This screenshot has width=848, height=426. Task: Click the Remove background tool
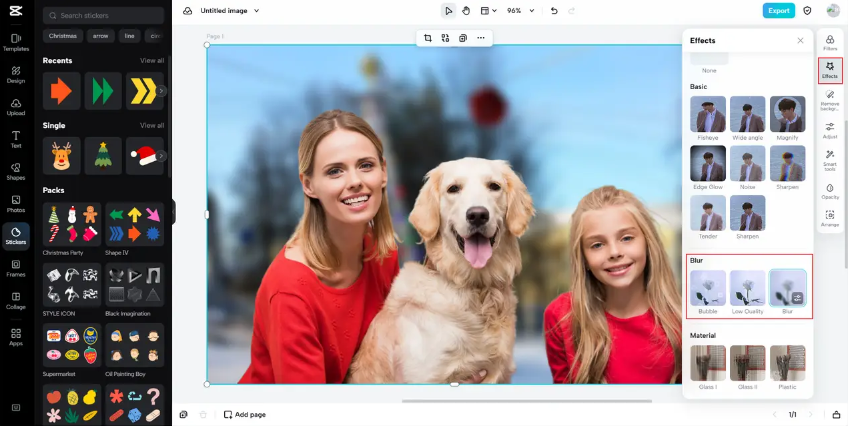[830, 100]
